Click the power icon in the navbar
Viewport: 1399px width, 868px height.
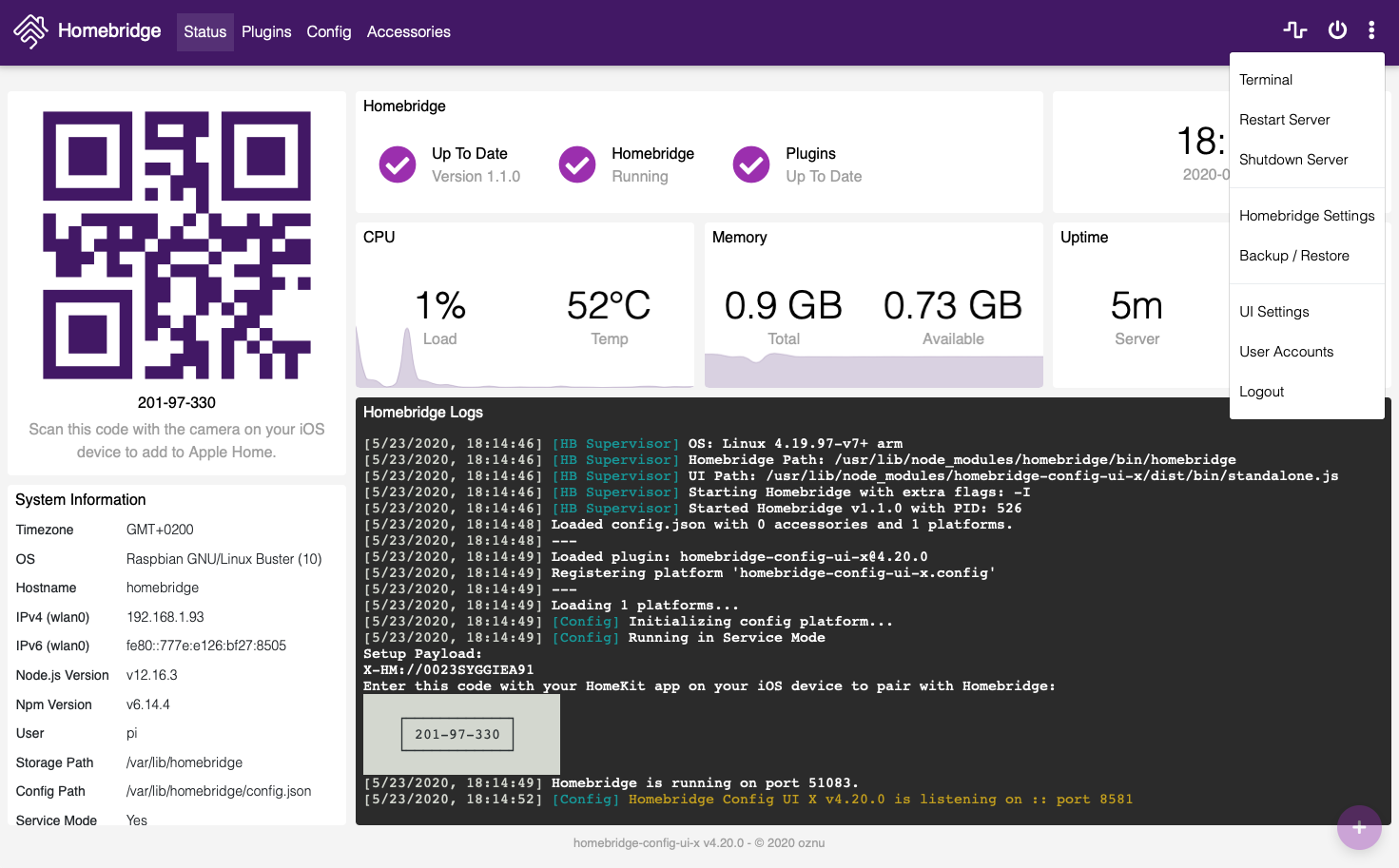coord(1337,30)
